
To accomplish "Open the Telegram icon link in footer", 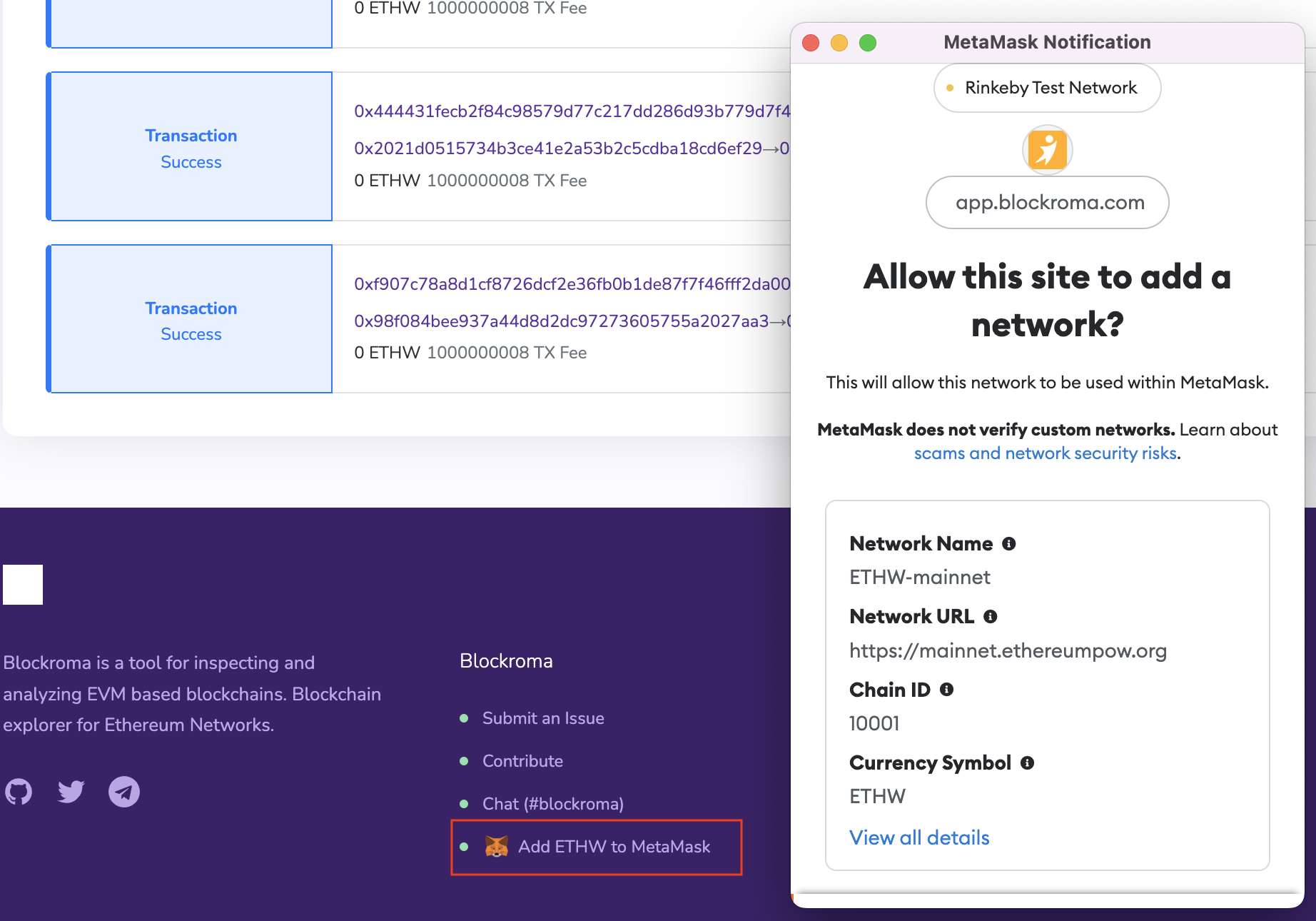I will coord(124,792).
